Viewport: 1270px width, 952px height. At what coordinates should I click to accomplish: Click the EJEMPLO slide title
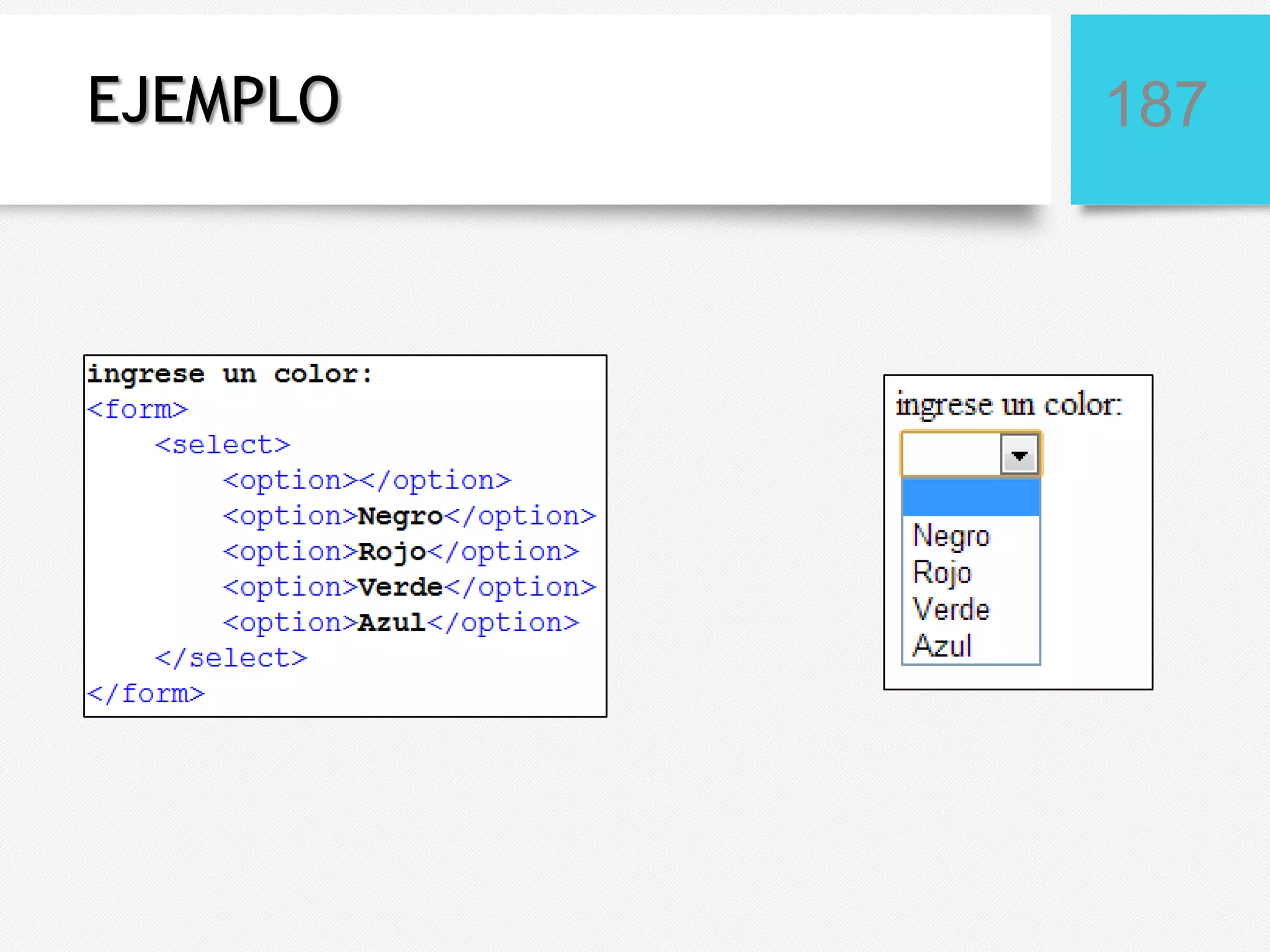coord(214,100)
